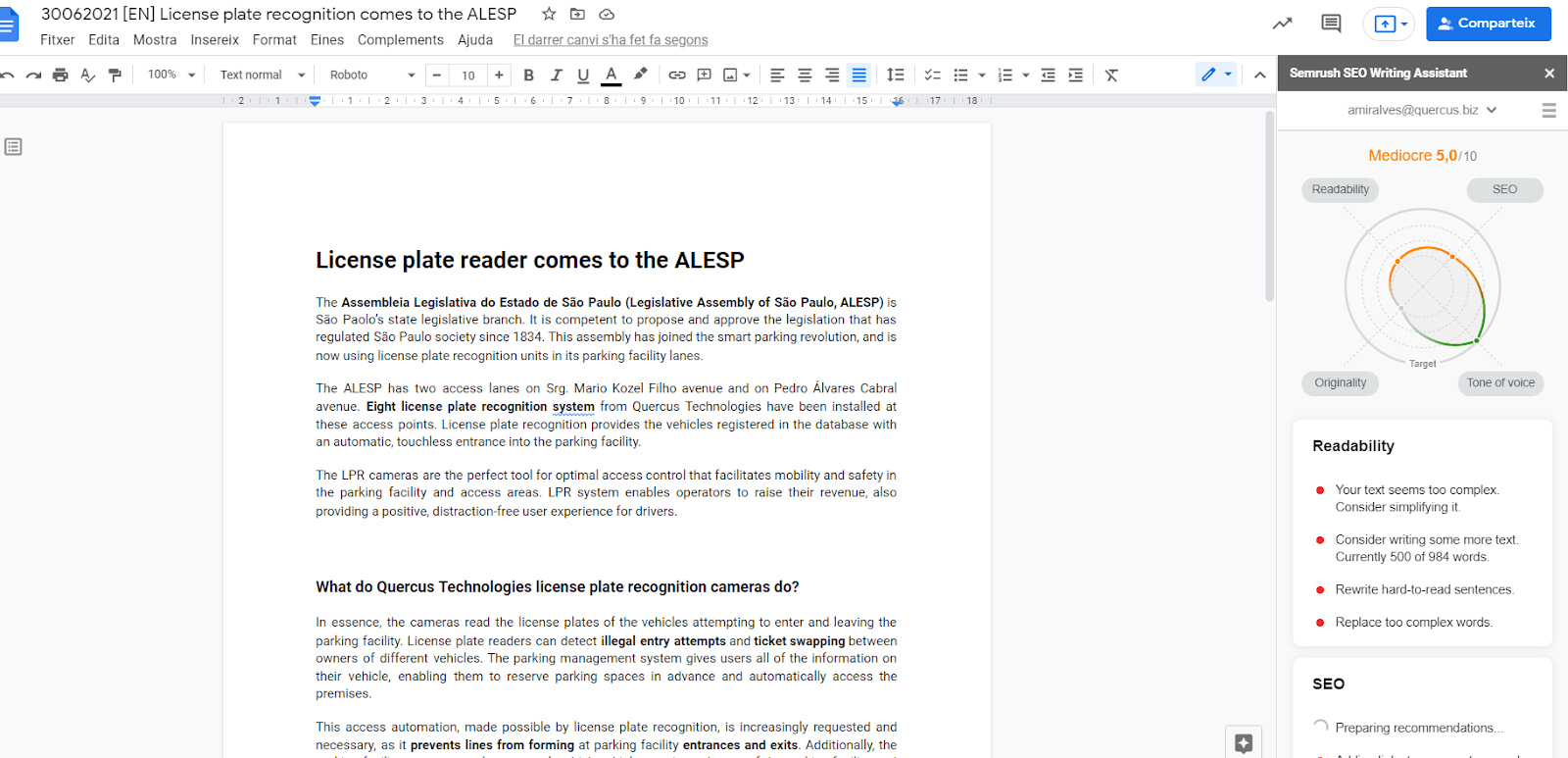Print the document

pyautogui.click(x=61, y=75)
